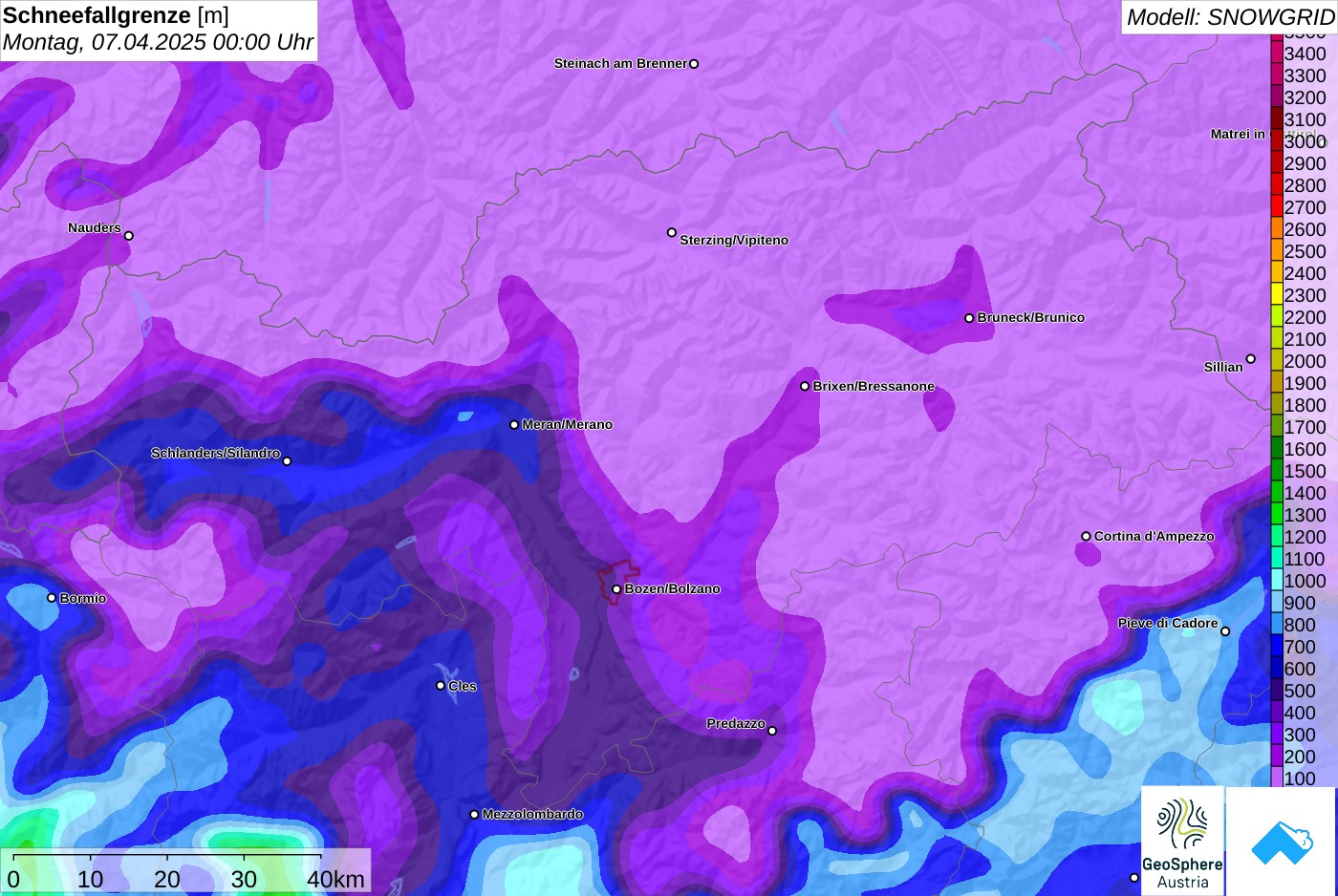Click the Schlanders/Silandro marker dot
This screenshot has height=896, width=1338.
point(287,461)
